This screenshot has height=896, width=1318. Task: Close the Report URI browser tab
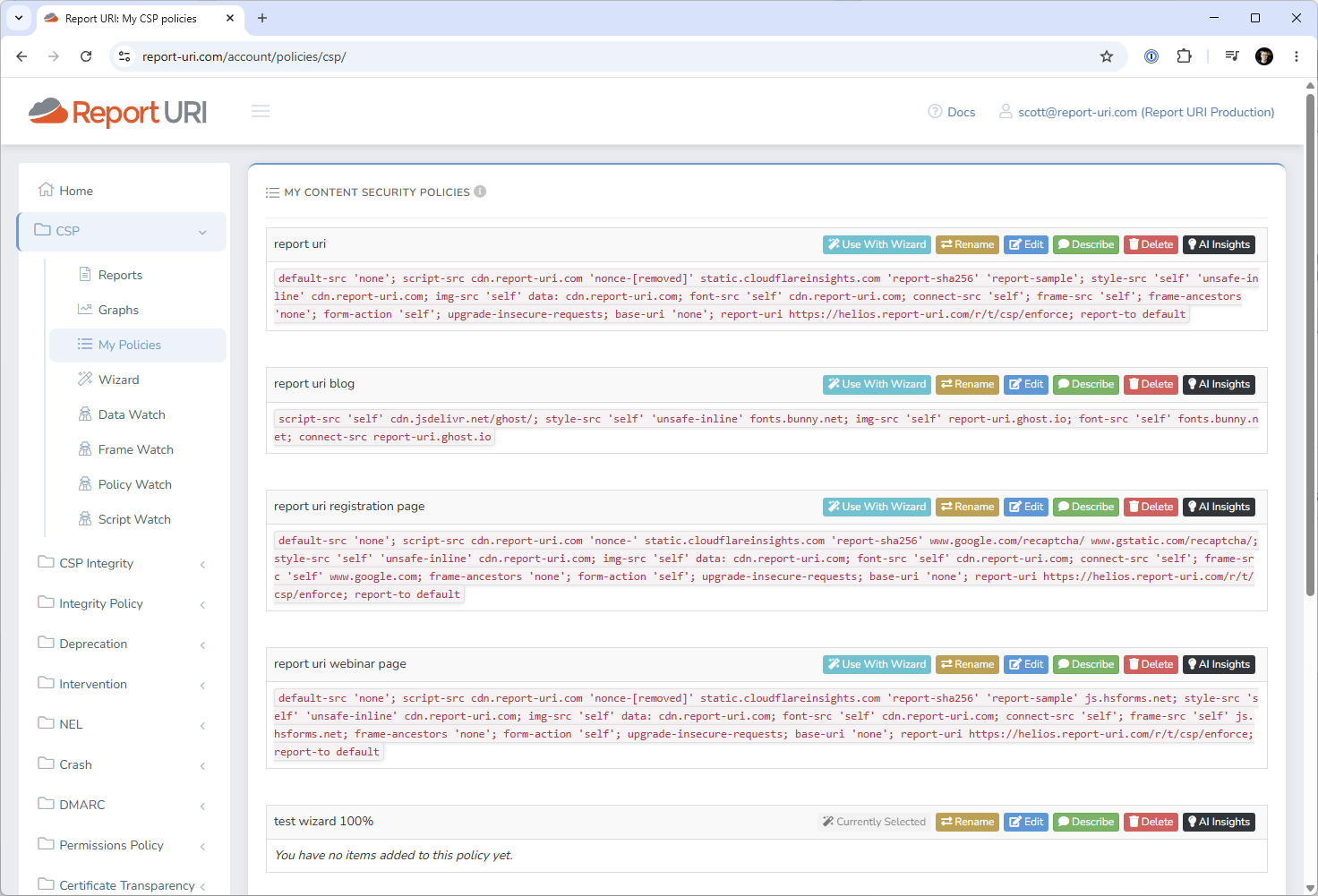point(230,18)
